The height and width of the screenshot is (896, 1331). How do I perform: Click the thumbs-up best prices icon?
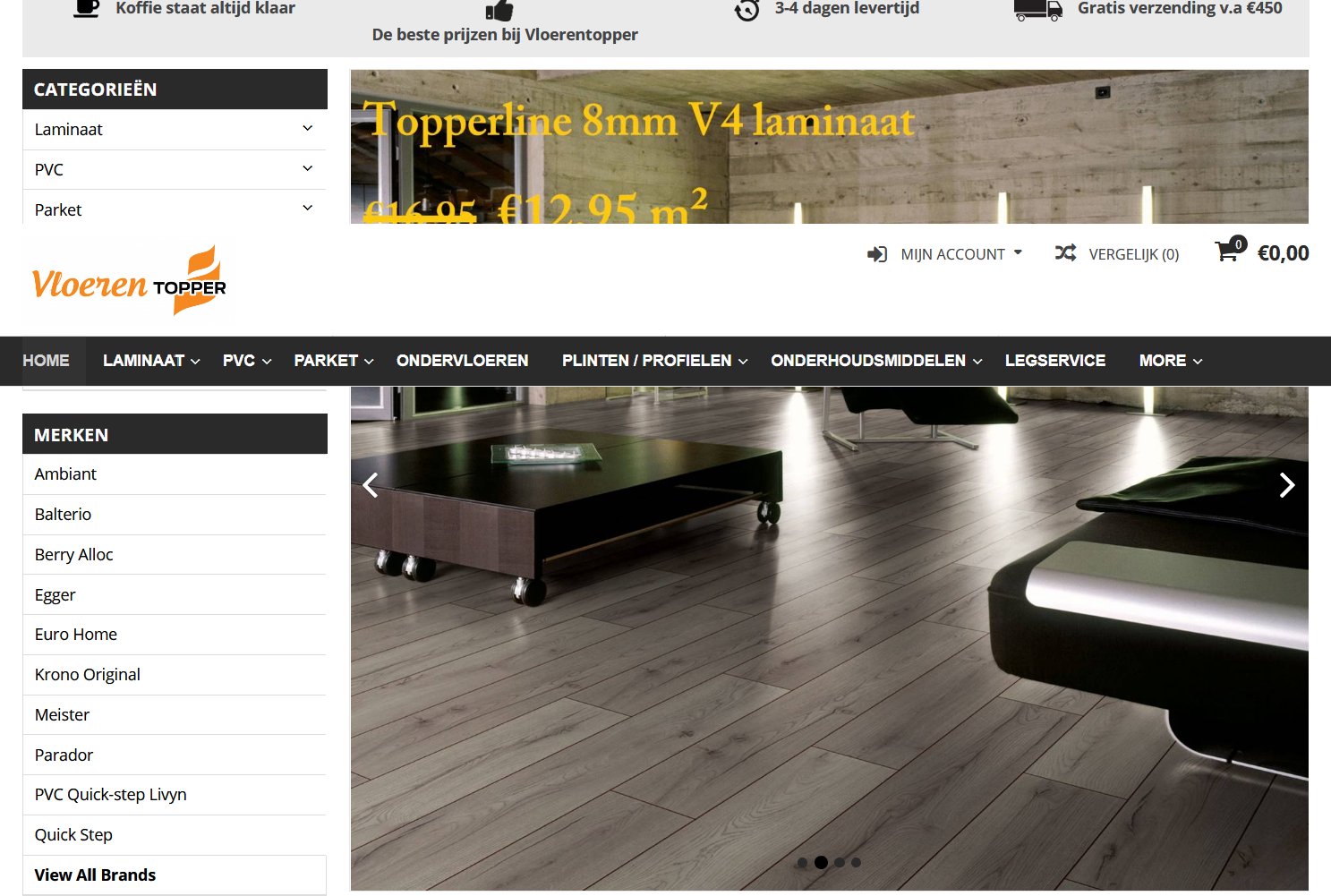tap(499, 11)
